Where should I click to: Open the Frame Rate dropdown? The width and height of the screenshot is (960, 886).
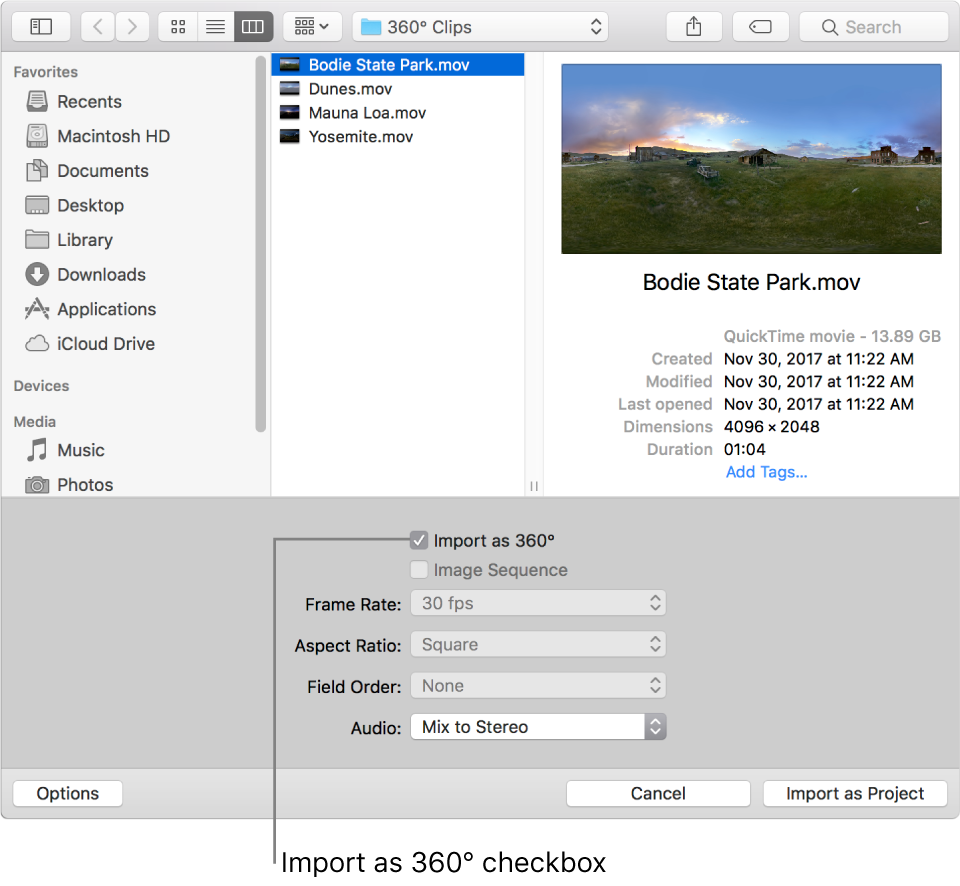point(538,603)
